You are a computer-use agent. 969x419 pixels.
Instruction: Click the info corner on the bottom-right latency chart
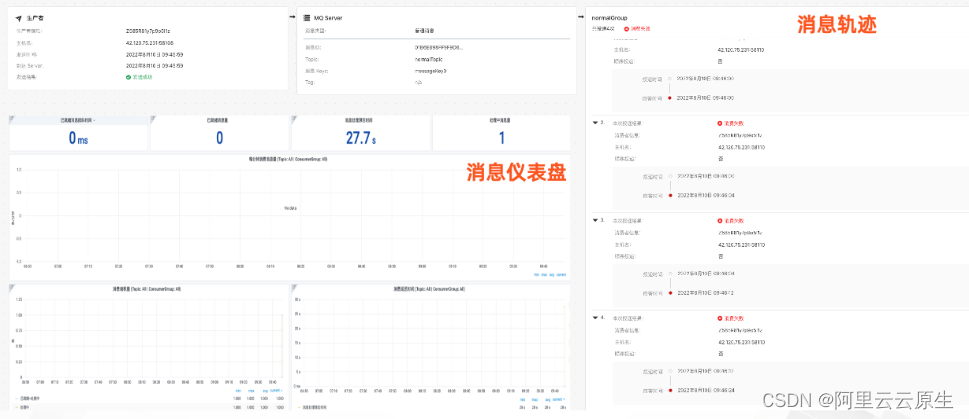294,287
